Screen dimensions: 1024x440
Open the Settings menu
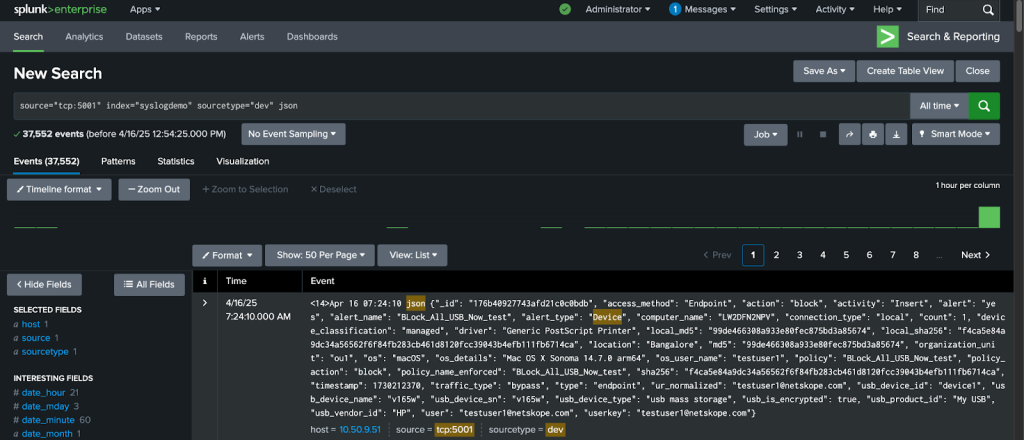pyautogui.click(x=775, y=9)
